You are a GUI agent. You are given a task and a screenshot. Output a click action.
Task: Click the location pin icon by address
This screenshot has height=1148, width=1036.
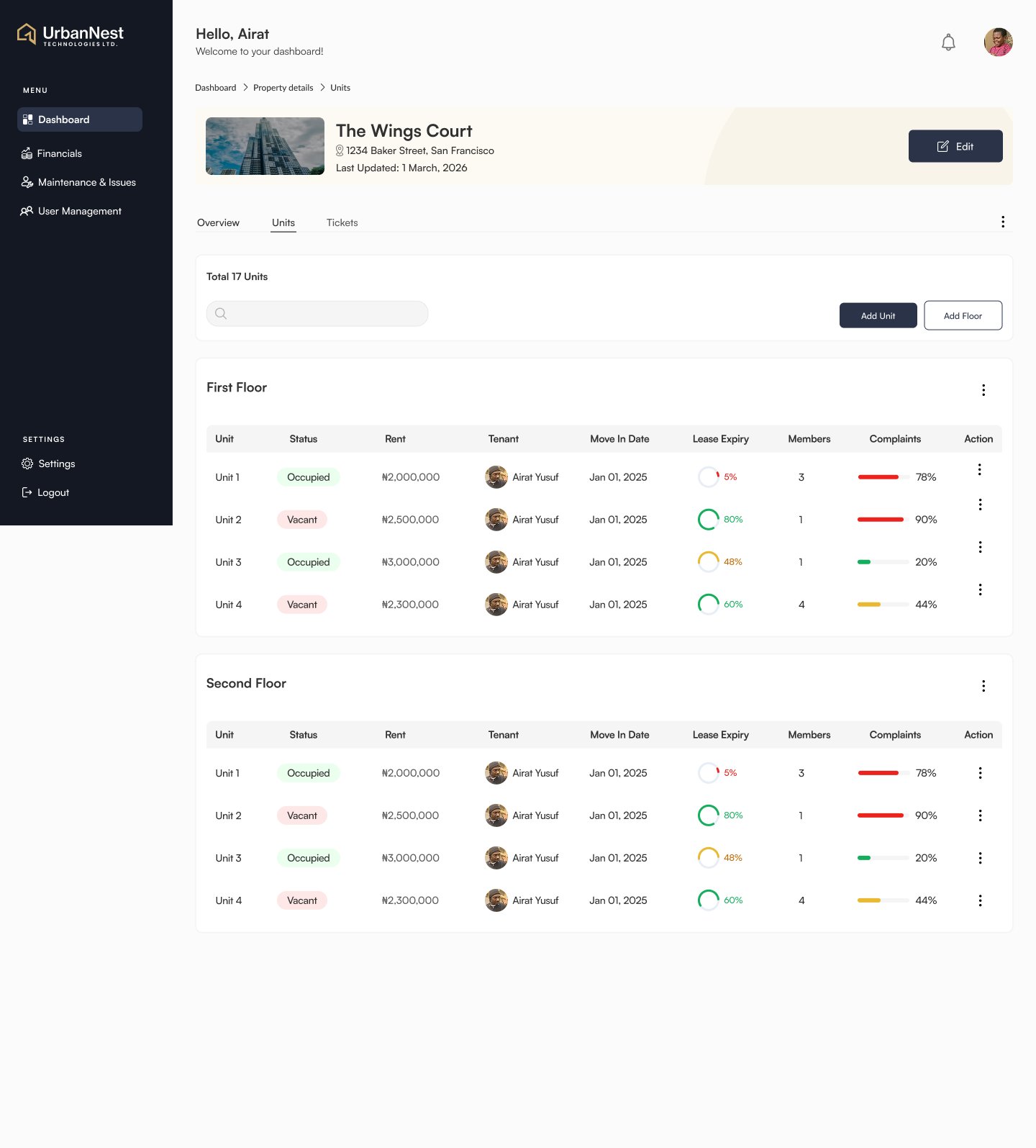(x=340, y=150)
